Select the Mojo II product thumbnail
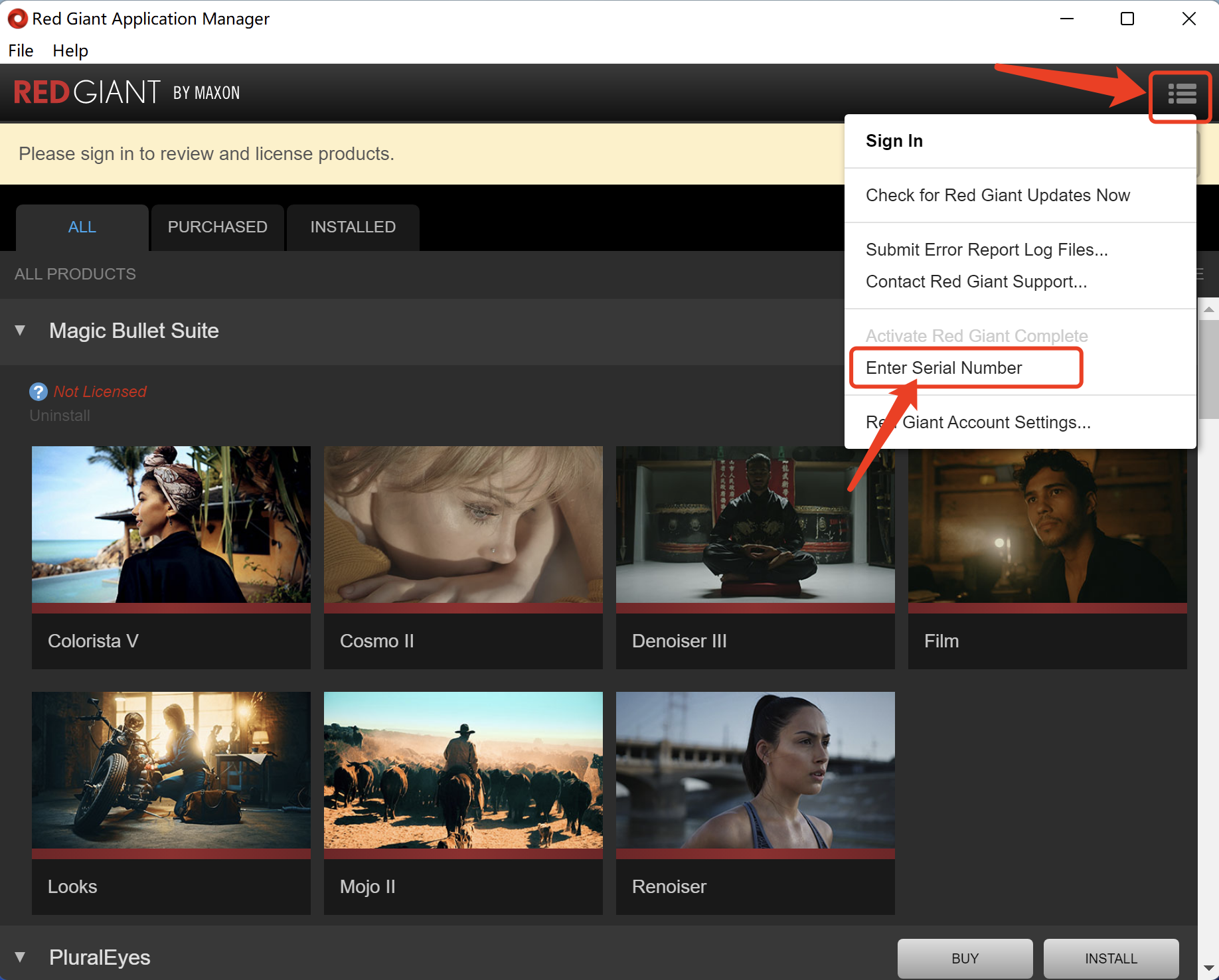The image size is (1219, 980). (x=463, y=770)
